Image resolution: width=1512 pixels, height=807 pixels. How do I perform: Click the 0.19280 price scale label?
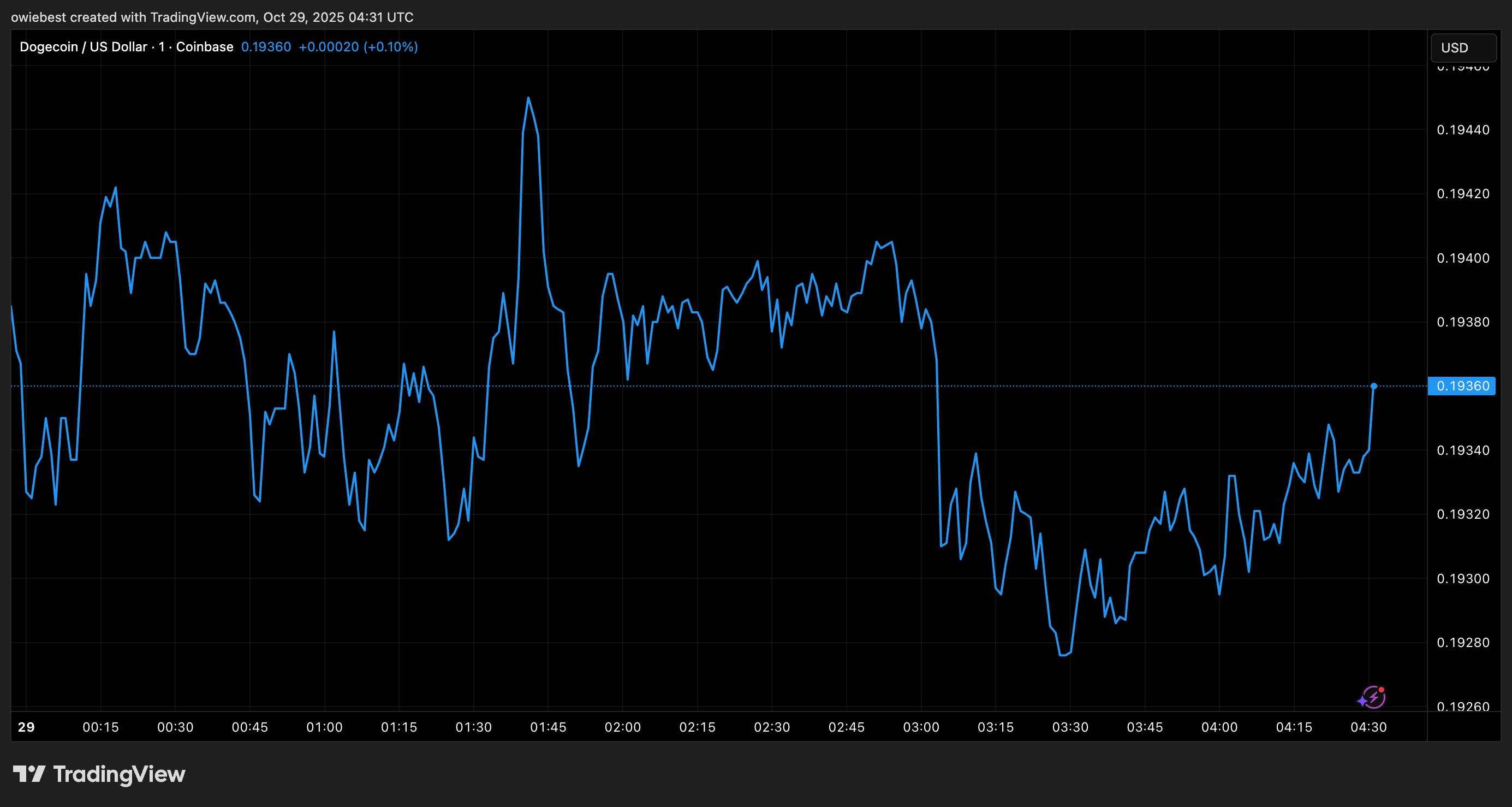(x=1463, y=643)
